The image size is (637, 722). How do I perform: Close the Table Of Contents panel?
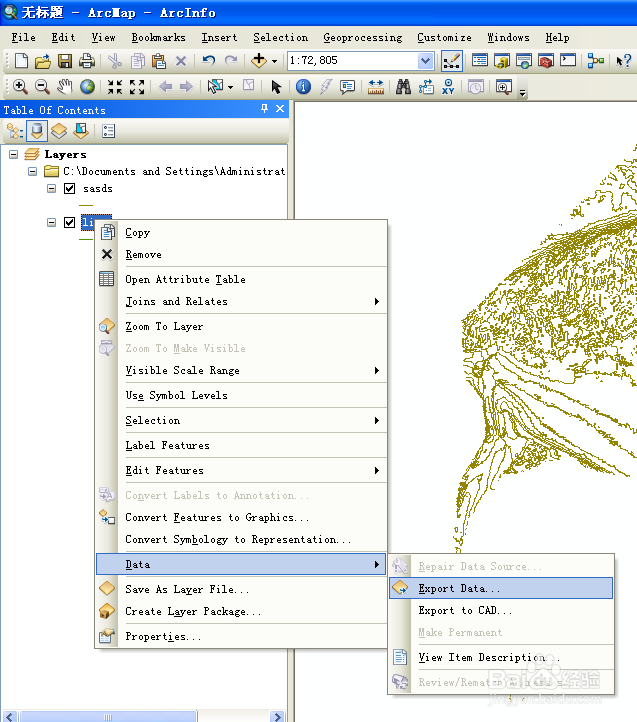coord(280,109)
